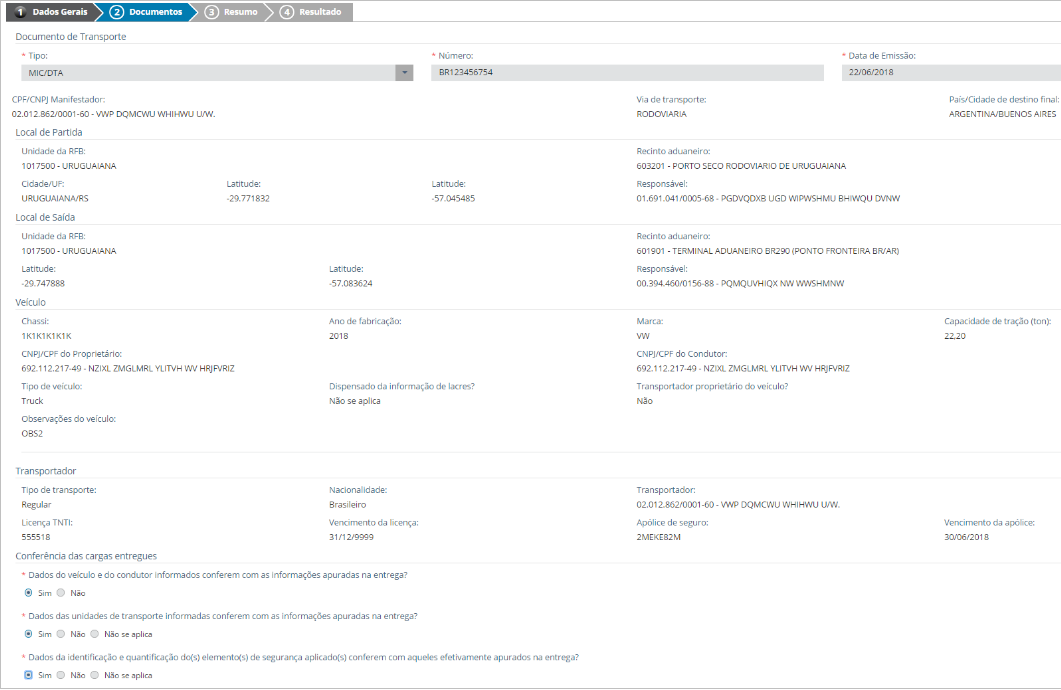Click the dropdown arrow on the Tipo field
This screenshot has height=690, width=1061.
coord(403,71)
